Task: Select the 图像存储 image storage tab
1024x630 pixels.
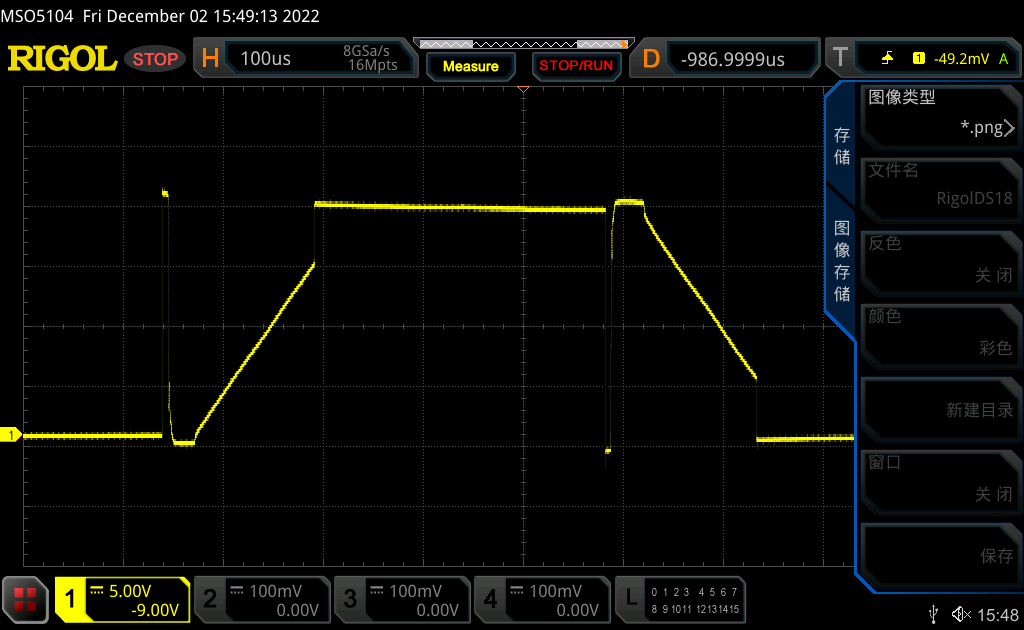Action: click(x=842, y=260)
